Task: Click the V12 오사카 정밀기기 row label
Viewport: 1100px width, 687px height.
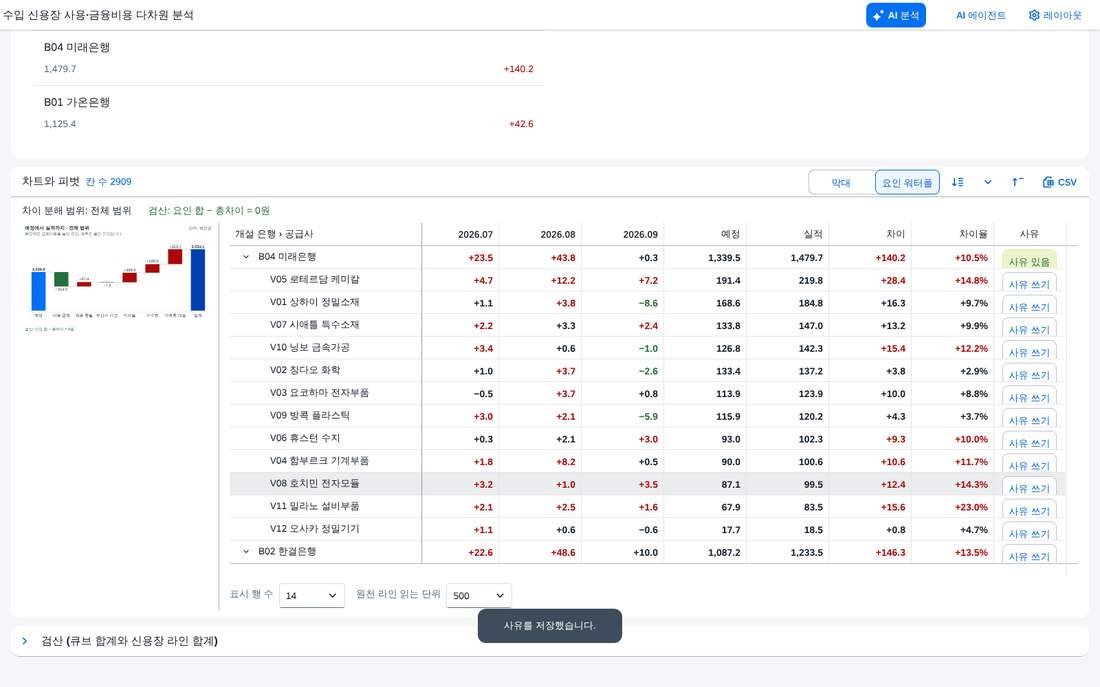Action: coord(314,528)
